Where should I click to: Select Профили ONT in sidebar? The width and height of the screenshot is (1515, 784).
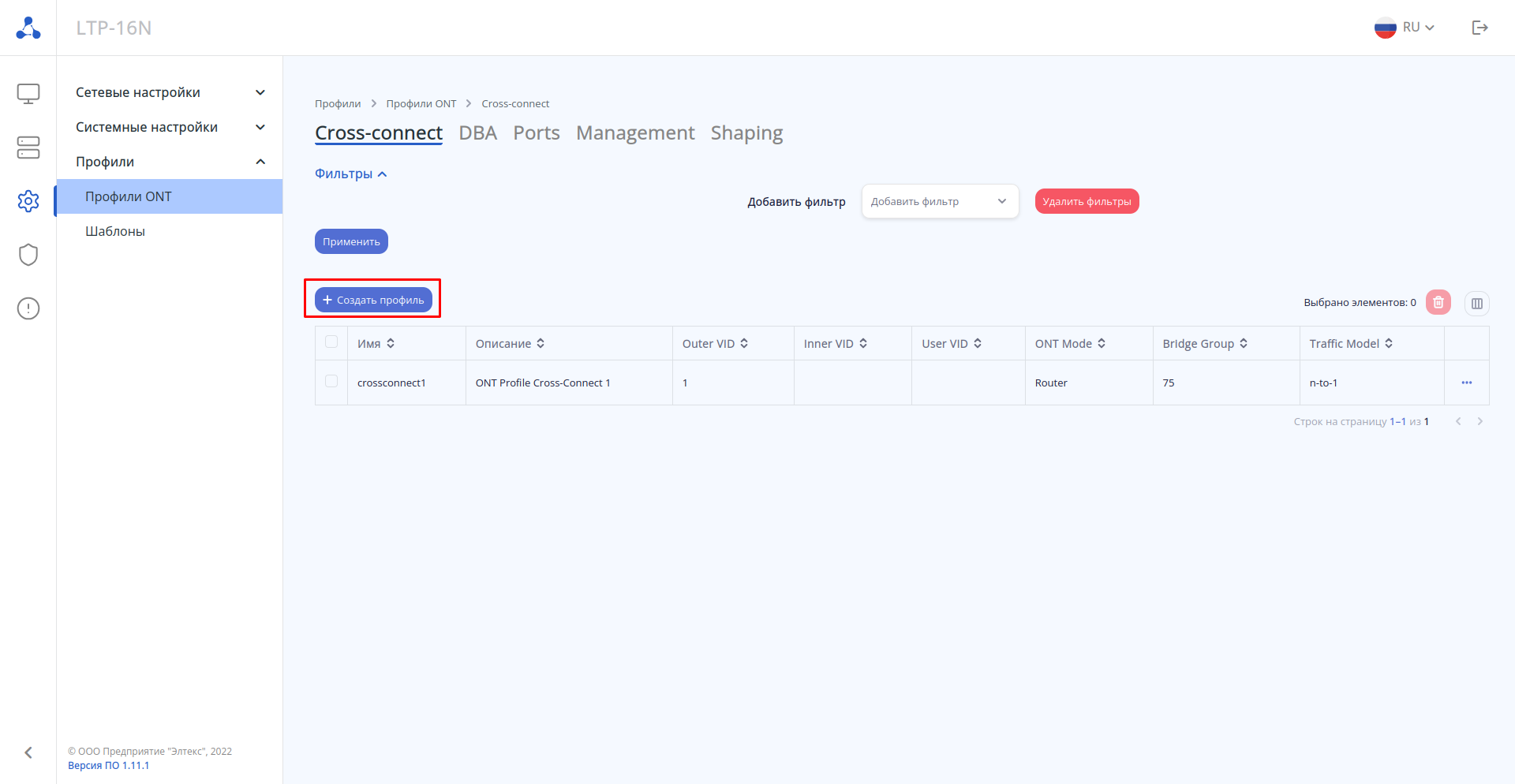click(169, 196)
